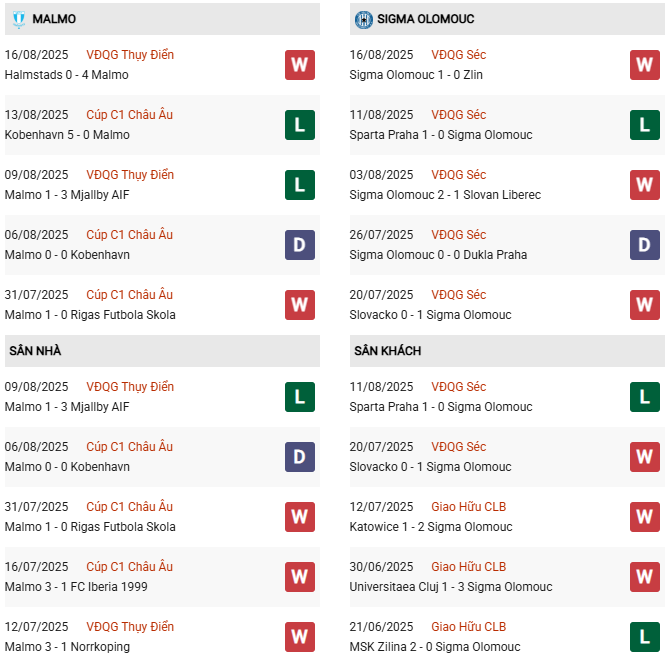The width and height of the screenshot is (666, 662).
Task: Click W badge for Sigma Olomouc 1 - 0 Zlin
Action: click(644, 65)
